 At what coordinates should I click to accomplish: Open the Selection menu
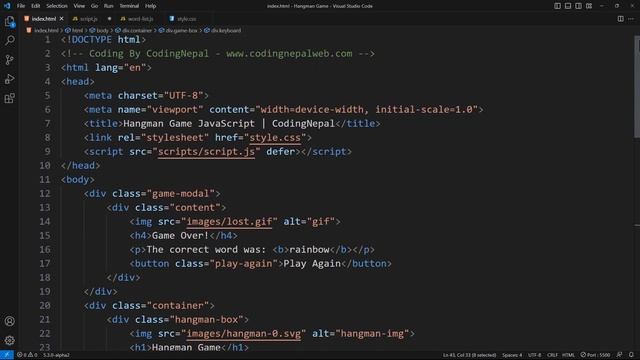pyautogui.click(x=57, y=6)
